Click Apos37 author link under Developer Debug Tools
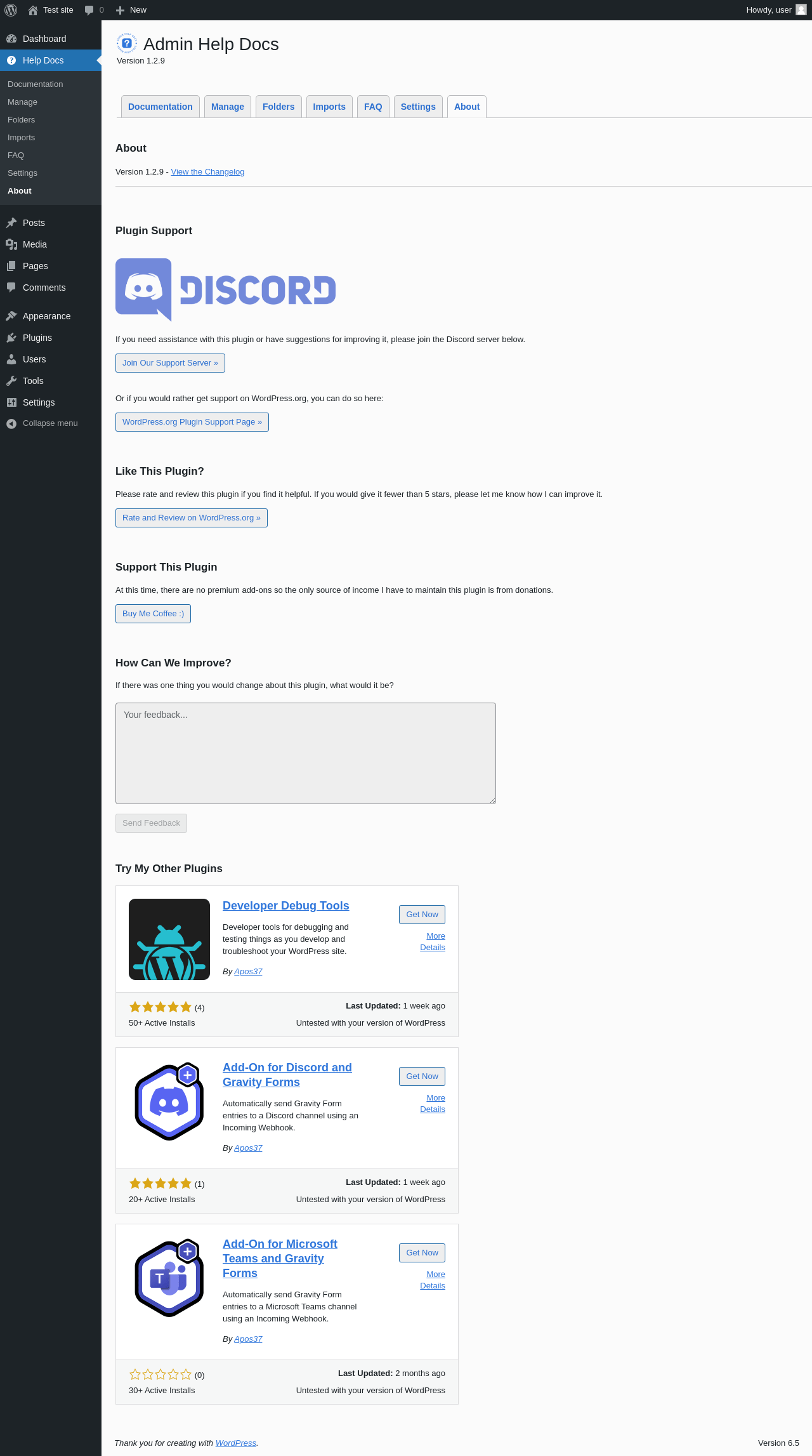The image size is (812, 1456). [x=248, y=972]
